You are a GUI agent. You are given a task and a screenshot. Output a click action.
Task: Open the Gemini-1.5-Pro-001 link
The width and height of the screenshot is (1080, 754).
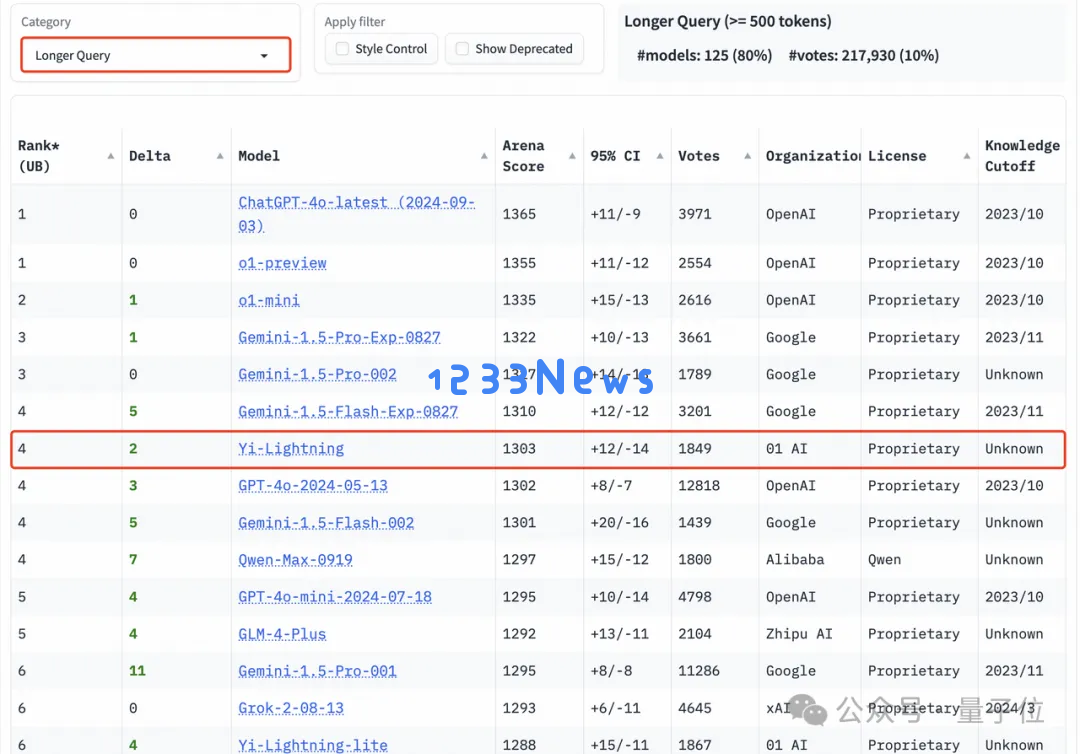pos(317,671)
